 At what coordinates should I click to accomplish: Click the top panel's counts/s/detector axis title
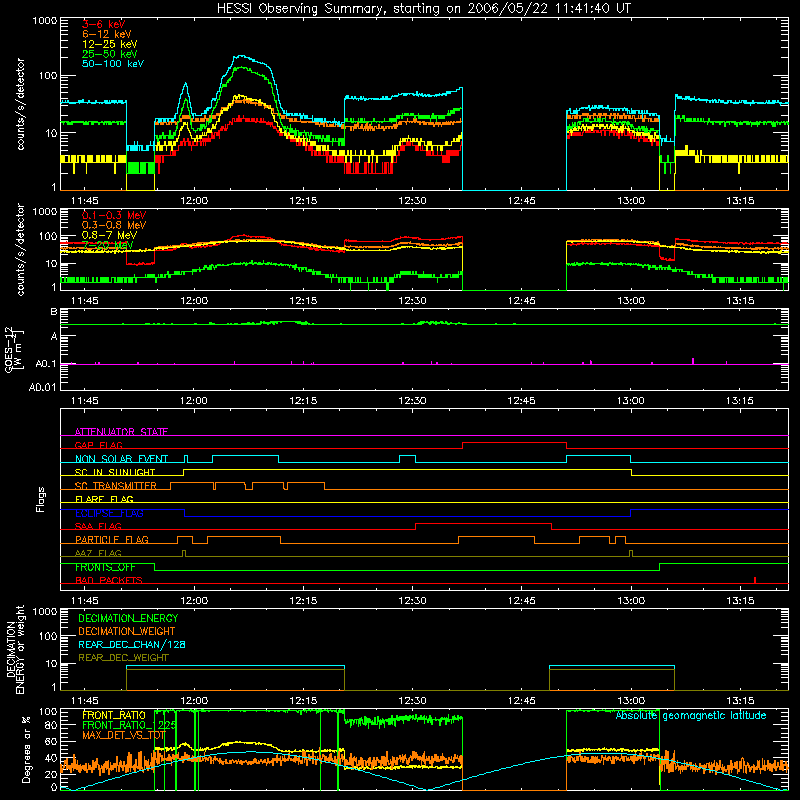pyautogui.click(x=20, y=104)
